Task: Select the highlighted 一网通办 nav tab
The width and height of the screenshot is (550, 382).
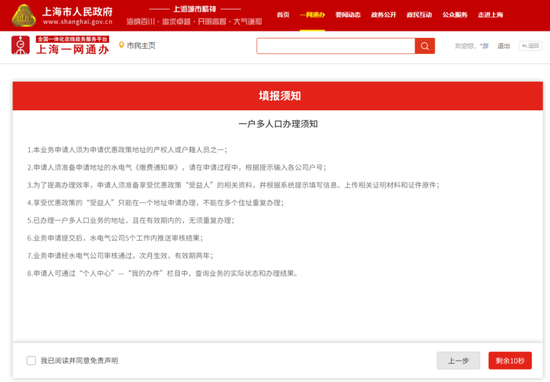Action: tap(312, 15)
